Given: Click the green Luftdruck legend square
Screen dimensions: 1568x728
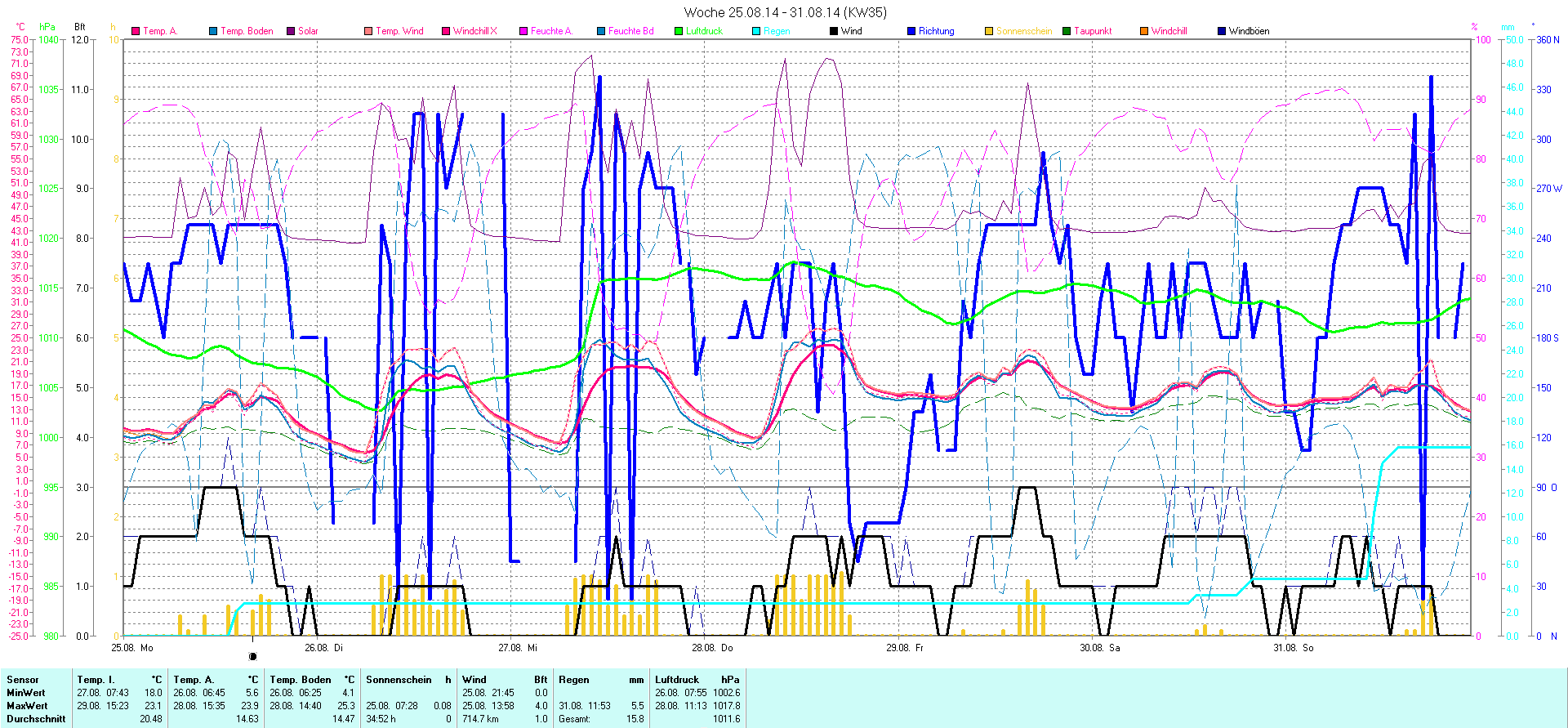Looking at the screenshot, I should click(679, 31).
